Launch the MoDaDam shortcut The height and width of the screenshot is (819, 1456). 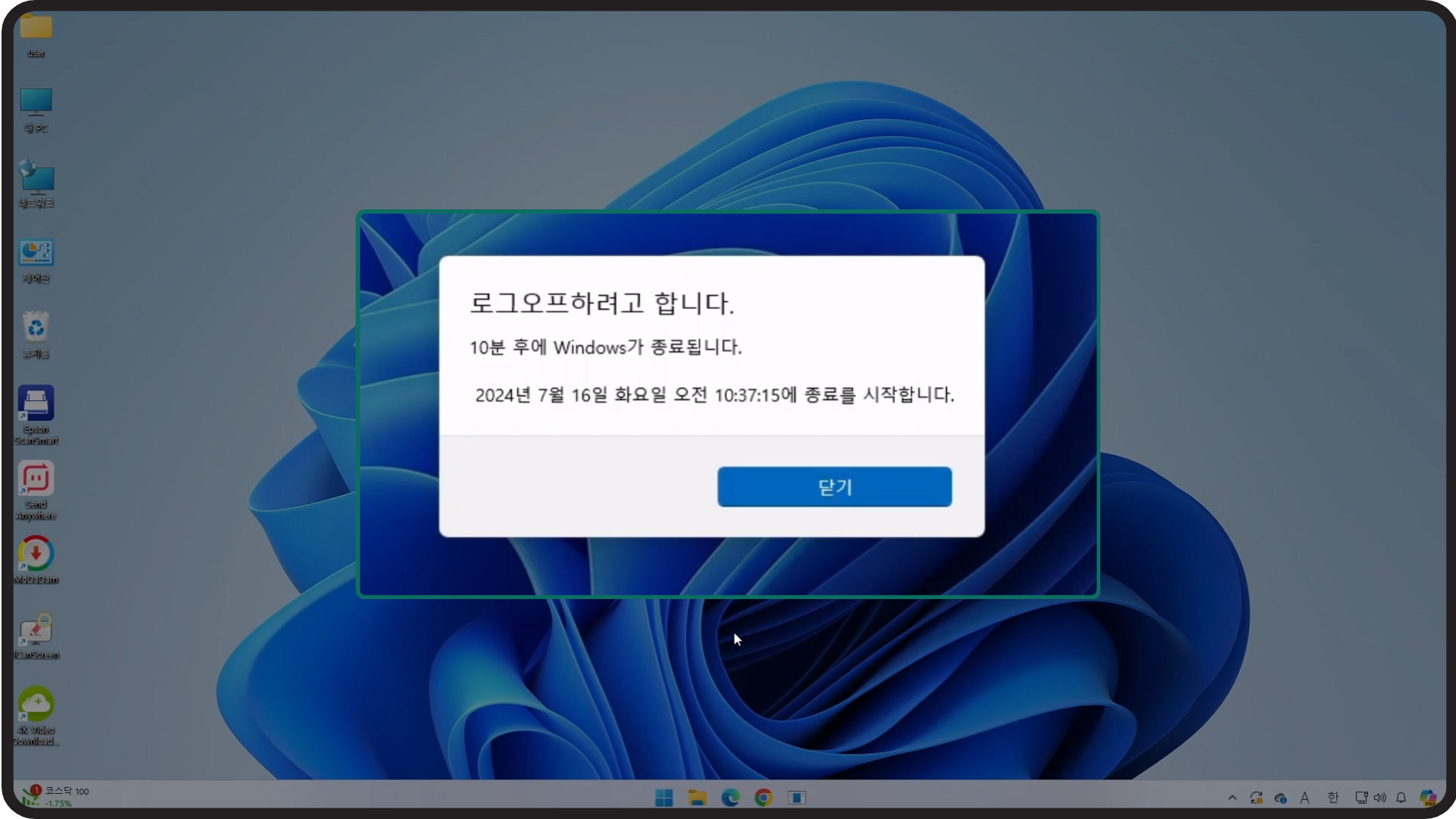36,554
